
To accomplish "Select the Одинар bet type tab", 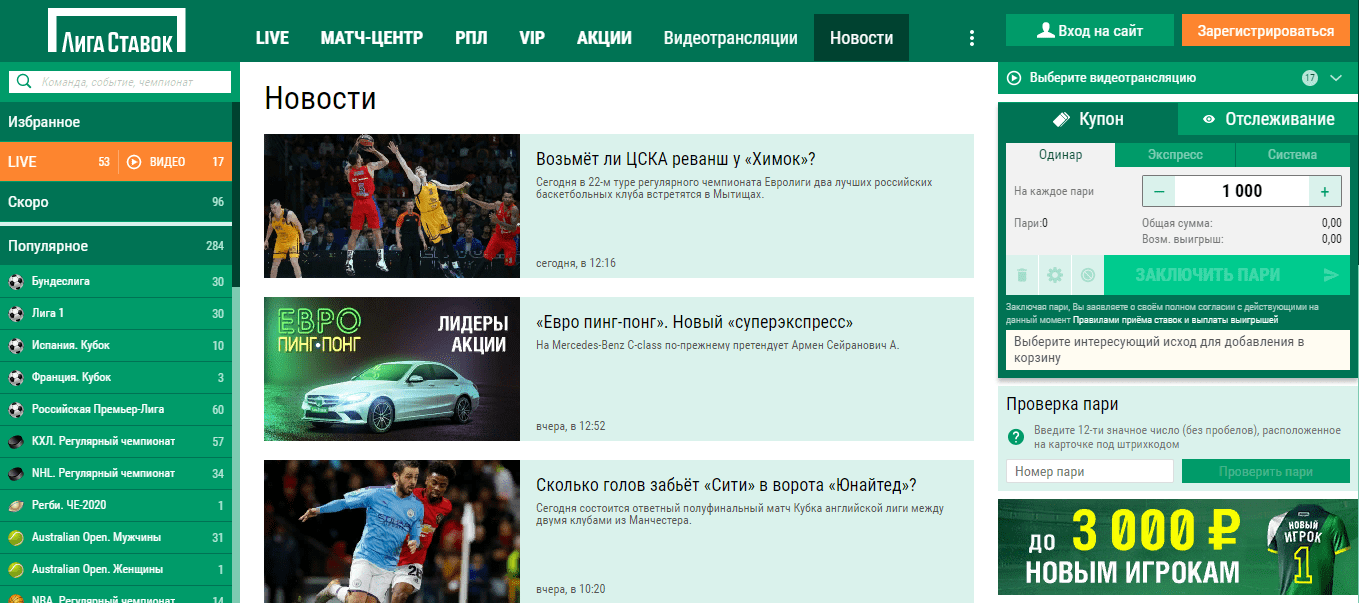I will coord(1061,155).
